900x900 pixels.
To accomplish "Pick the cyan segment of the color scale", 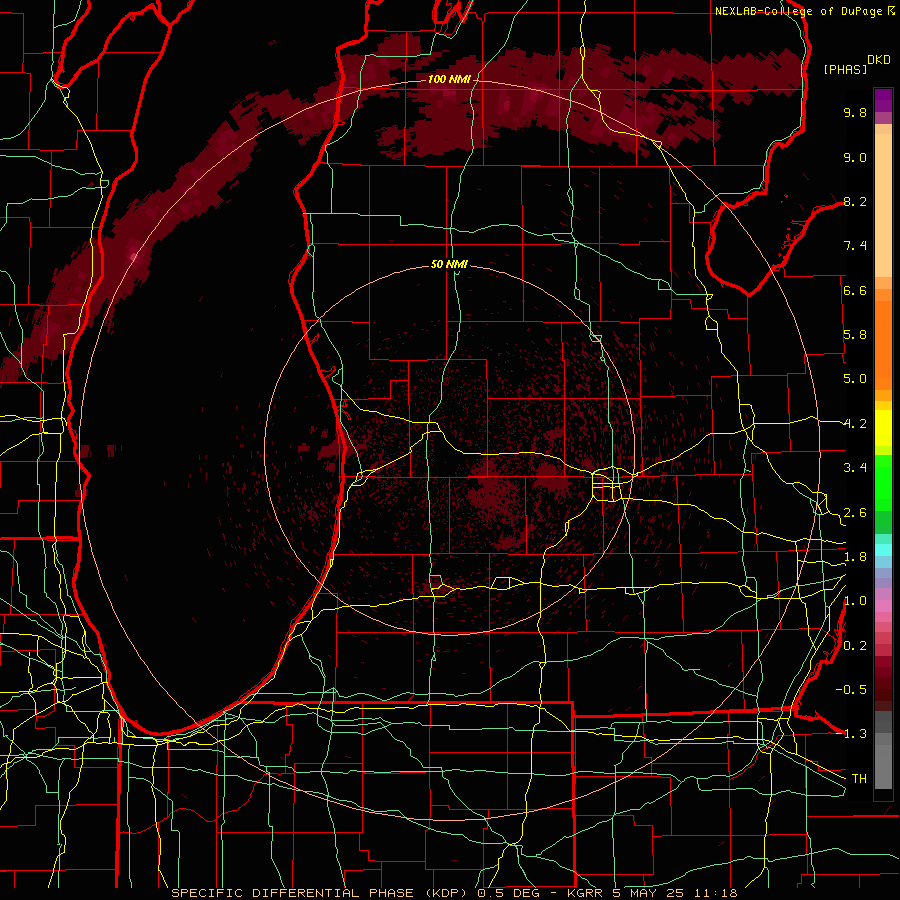I will [x=883, y=550].
